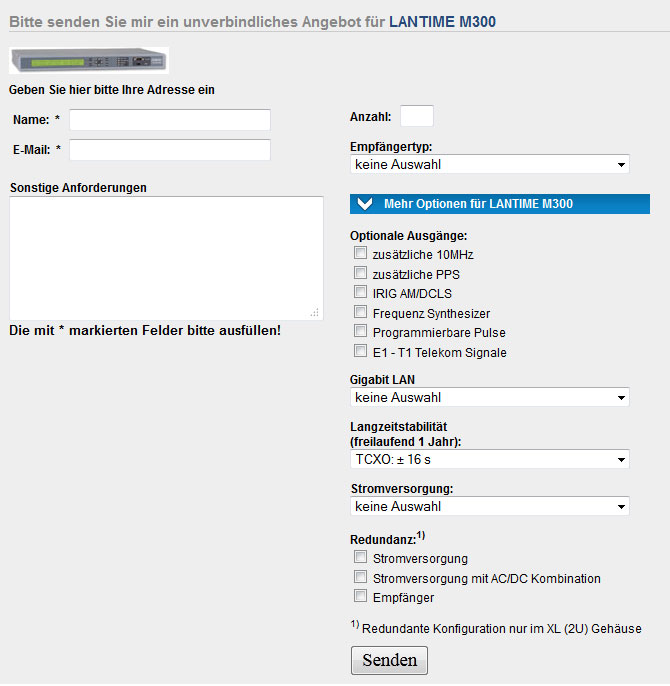Tick the redundant Empfänger checkbox
The width and height of the screenshot is (670, 686).
[361, 596]
